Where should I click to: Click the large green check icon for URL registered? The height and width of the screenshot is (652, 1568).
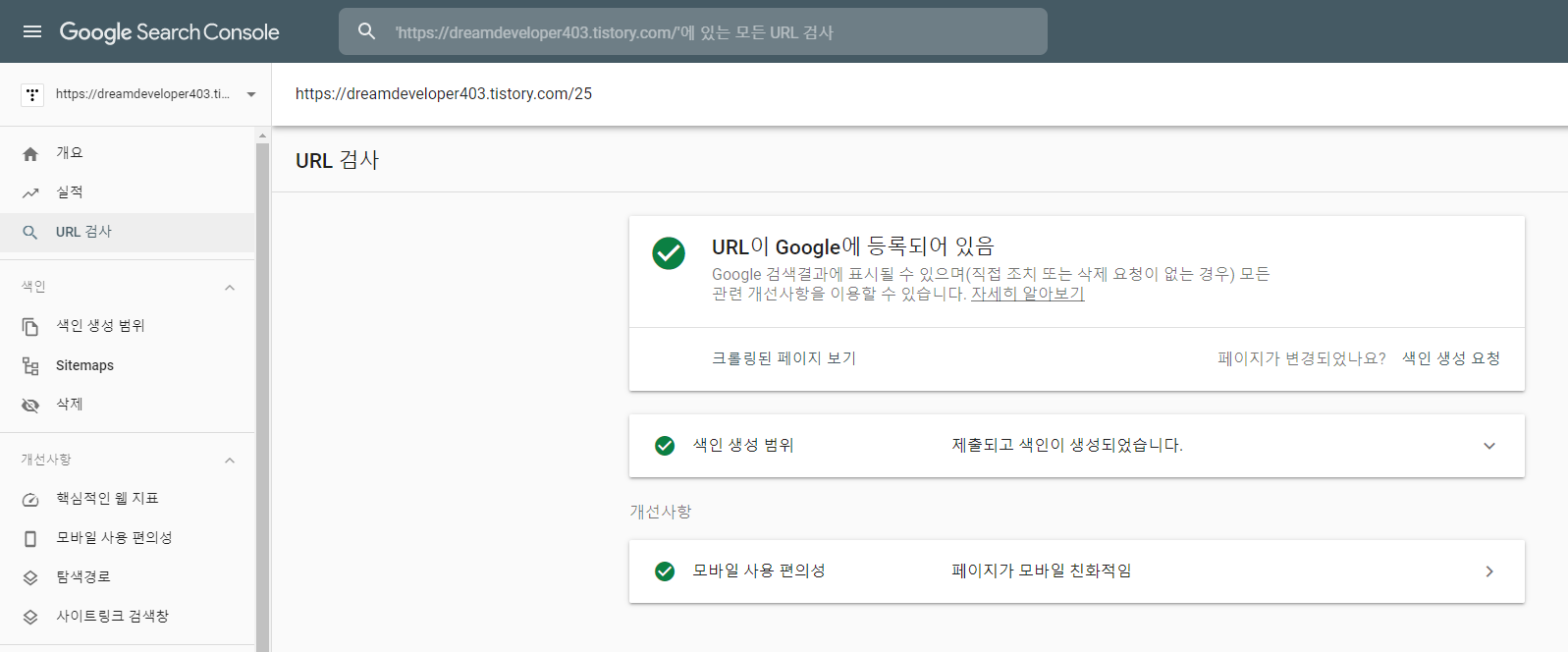point(669,252)
